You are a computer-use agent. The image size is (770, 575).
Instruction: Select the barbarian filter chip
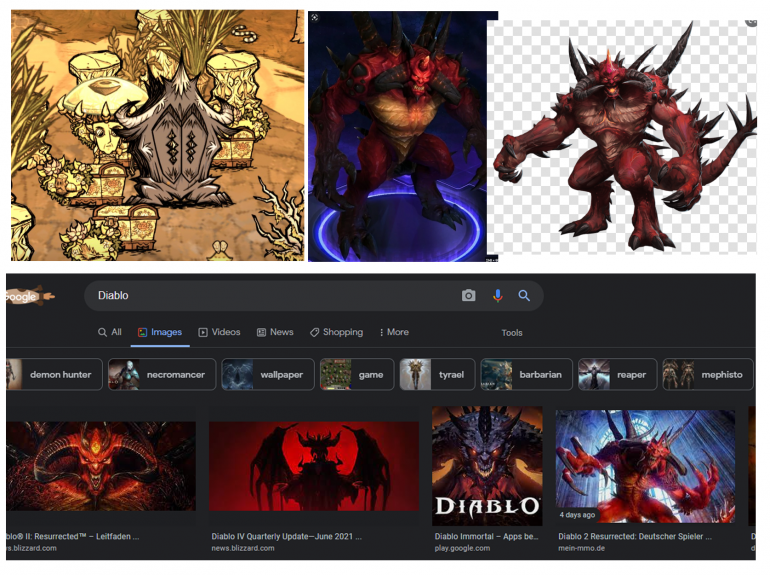pos(526,375)
